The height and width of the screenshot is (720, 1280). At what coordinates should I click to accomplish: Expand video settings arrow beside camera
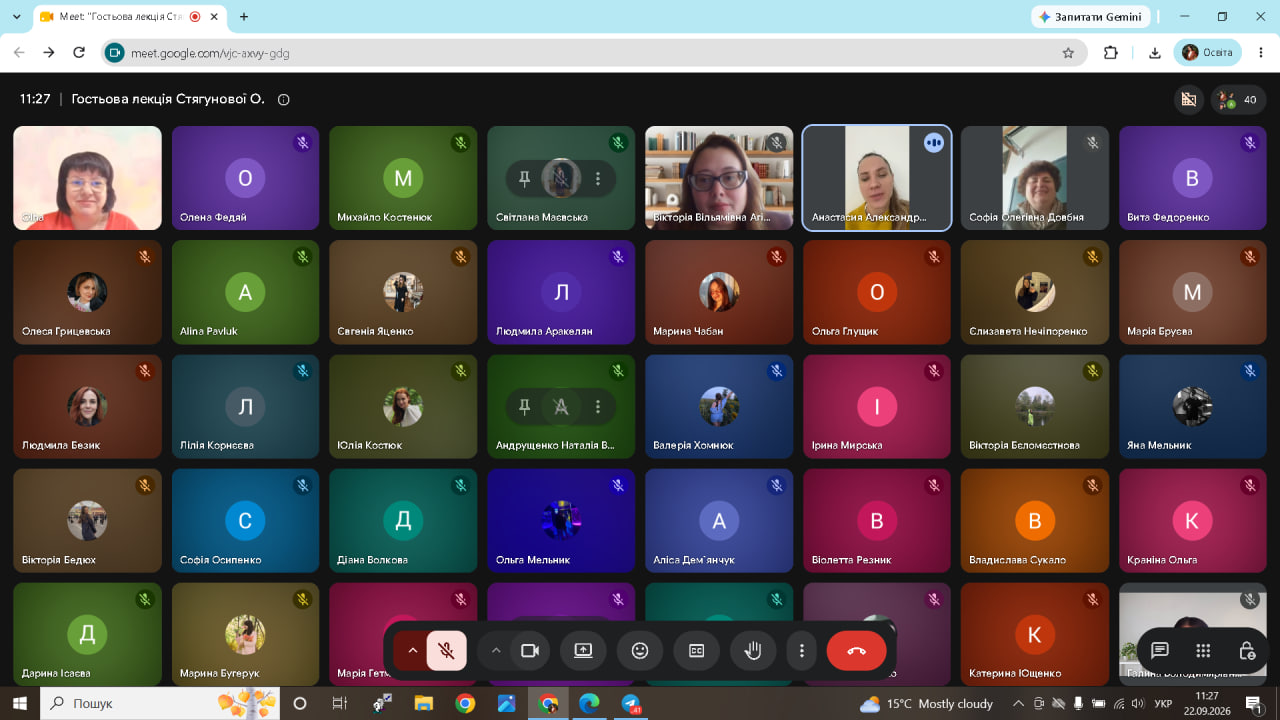(496, 651)
